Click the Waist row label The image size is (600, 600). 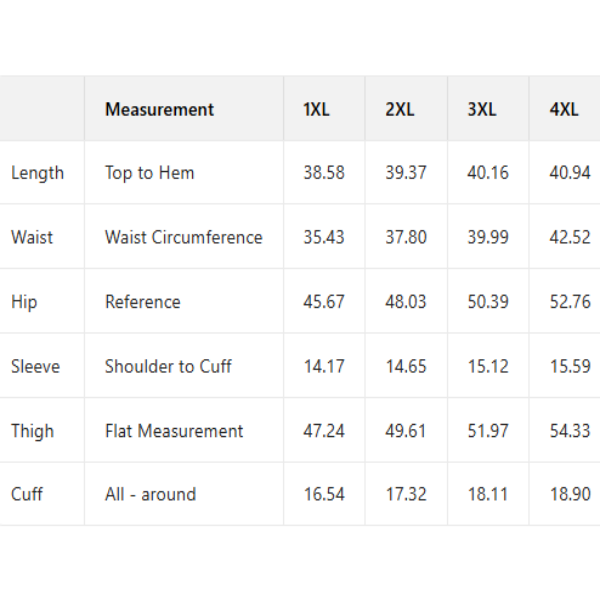(x=32, y=238)
